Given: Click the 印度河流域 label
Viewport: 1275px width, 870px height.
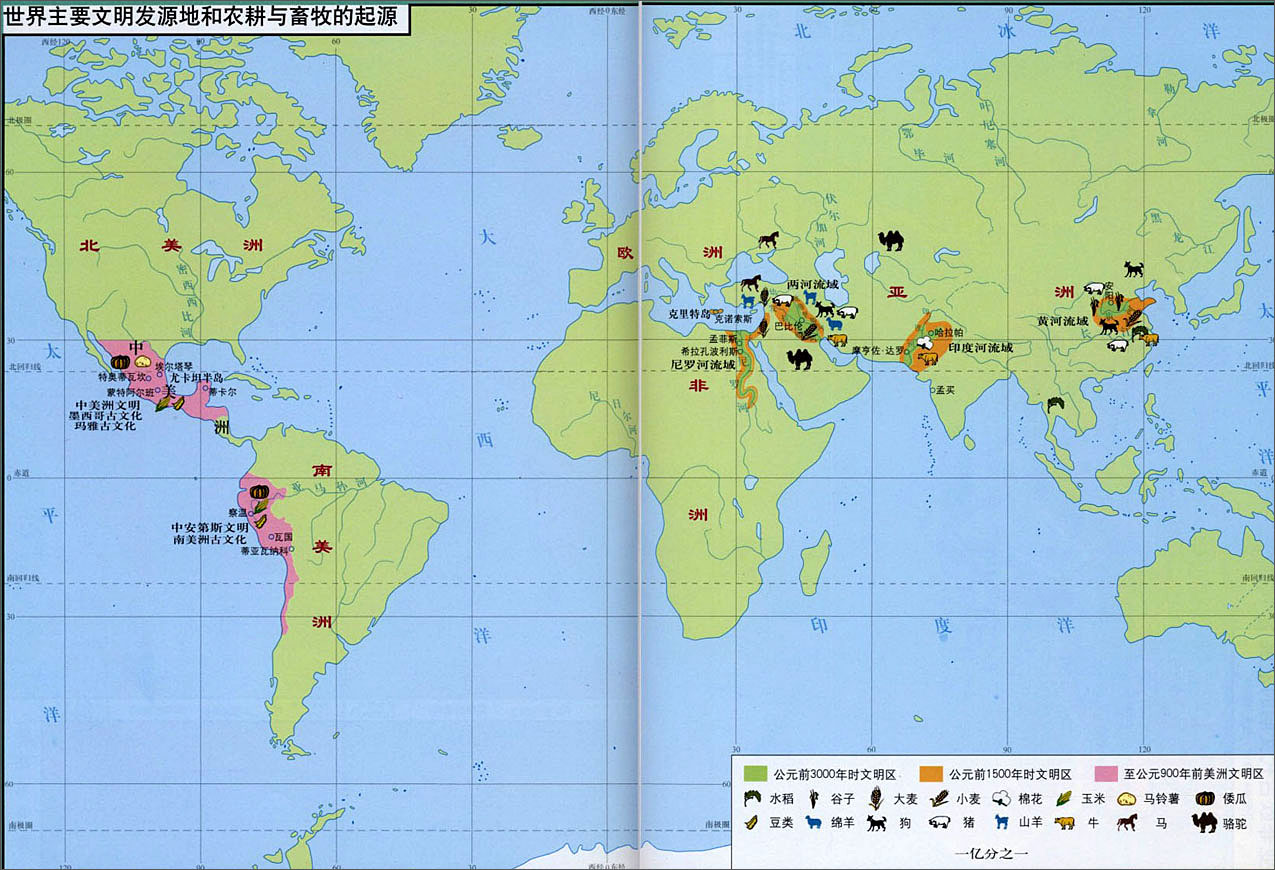Looking at the screenshot, I should tap(980, 348).
